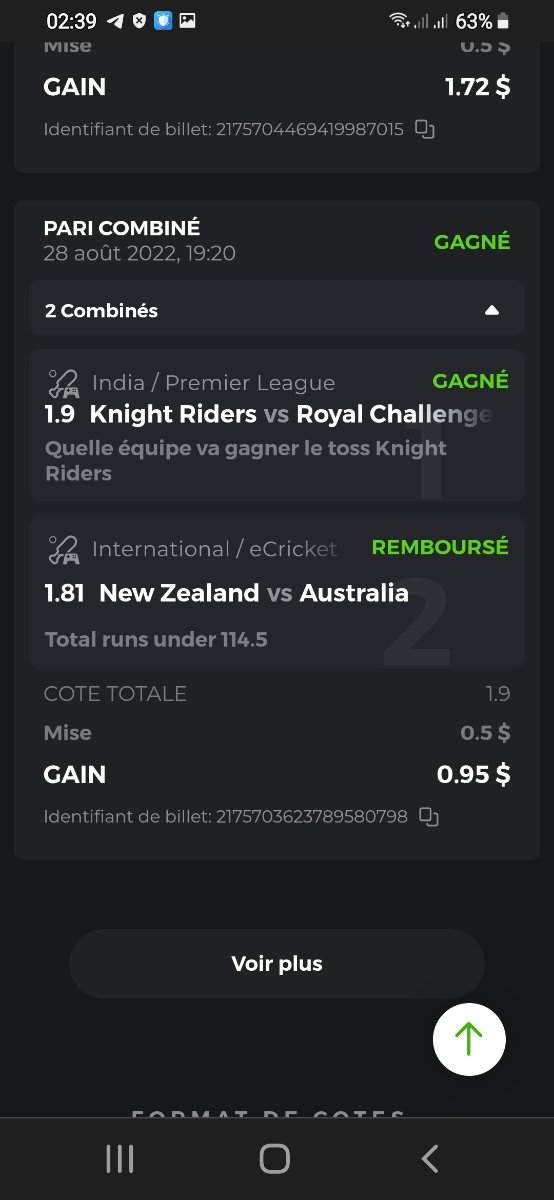
Task: Load more bets with Voir plus
Action: [277, 964]
